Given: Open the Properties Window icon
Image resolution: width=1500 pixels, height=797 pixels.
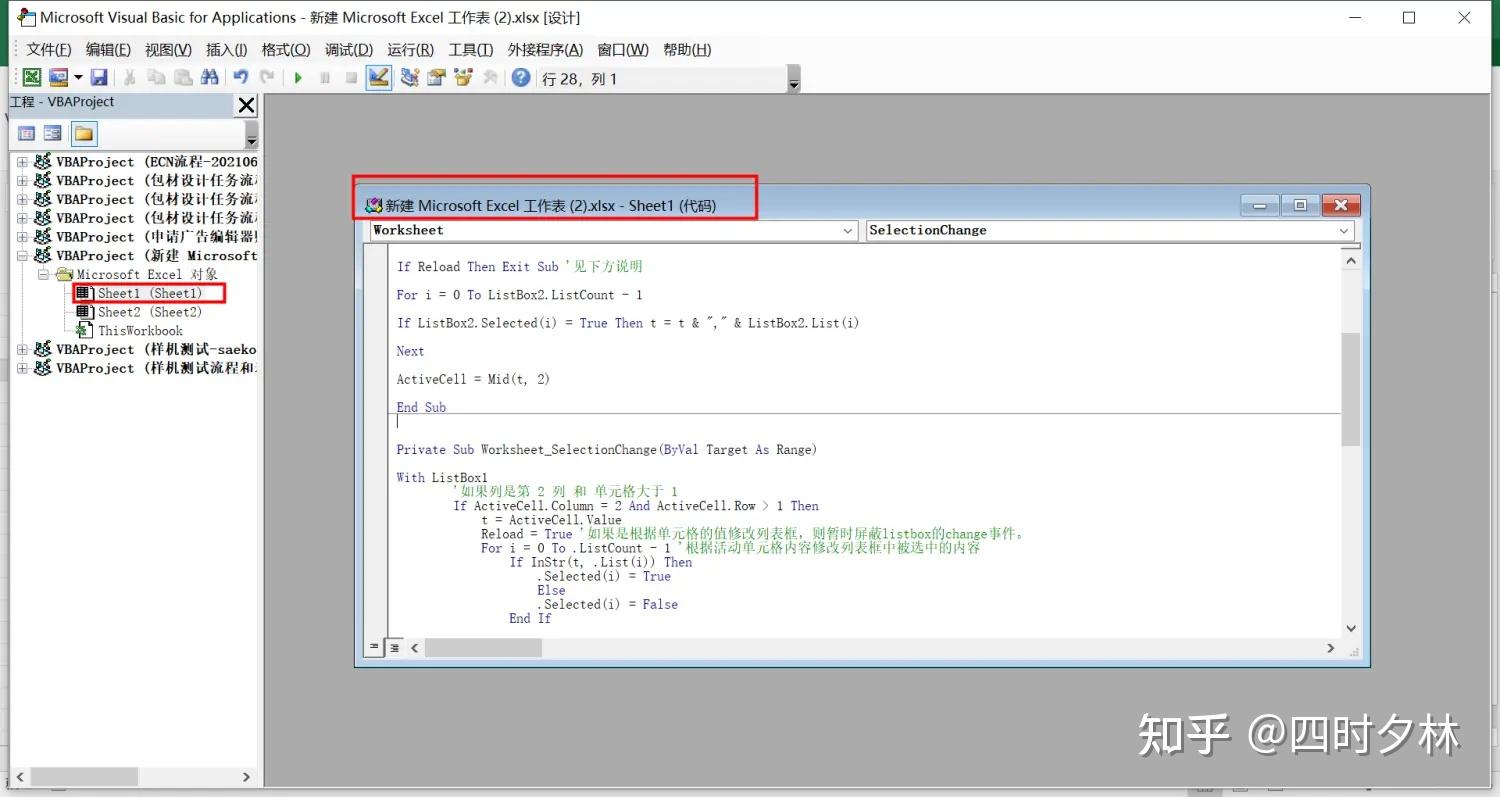Looking at the screenshot, I should [436, 78].
